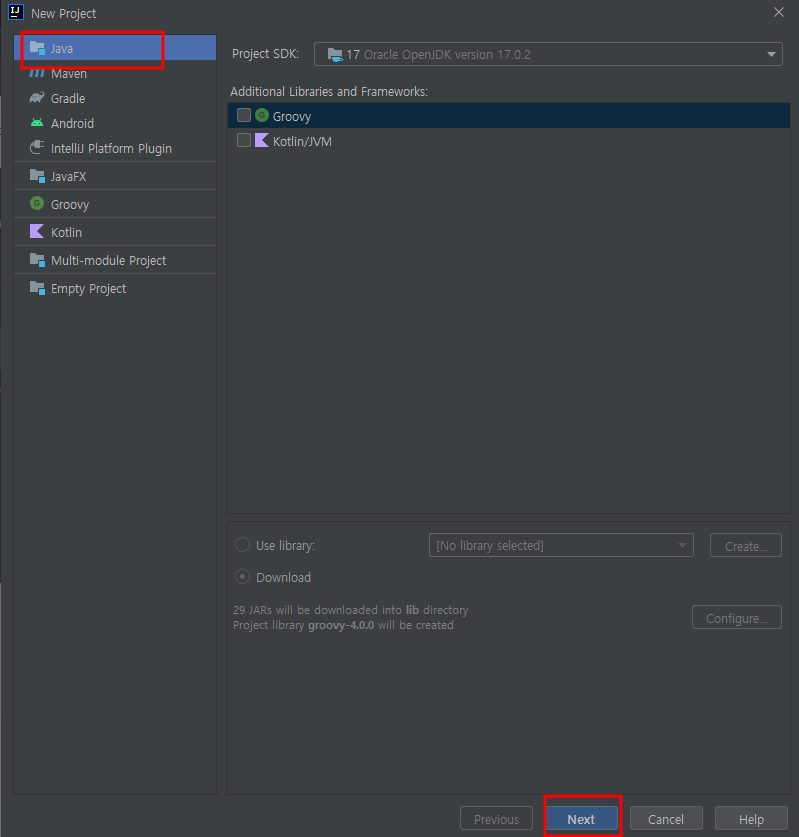Click the Groovy framework icon in libraries list
The height and width of the screenshot is (837, 799).
(x=262, y=115)
